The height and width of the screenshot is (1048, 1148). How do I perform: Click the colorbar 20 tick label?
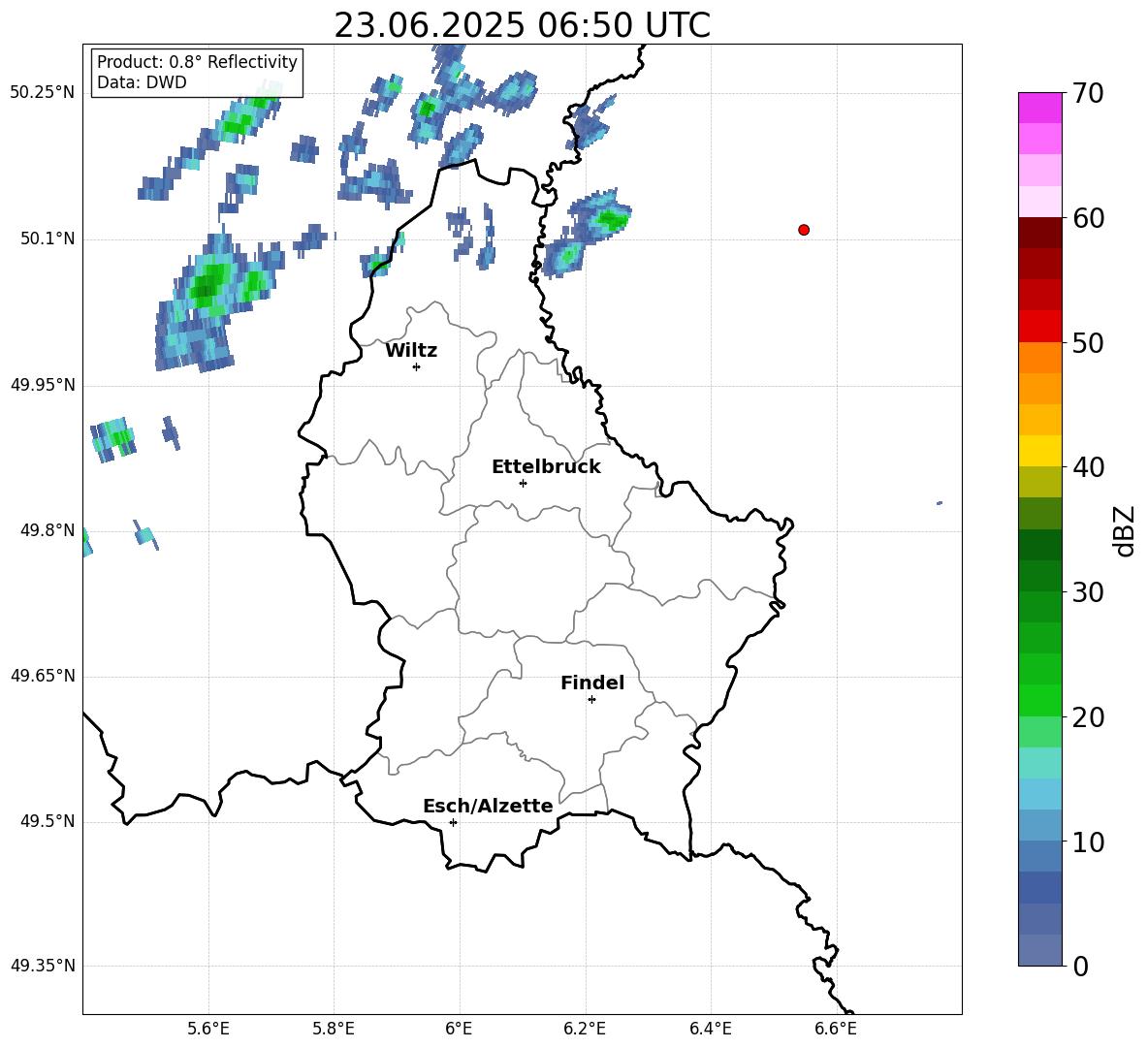1088,717
